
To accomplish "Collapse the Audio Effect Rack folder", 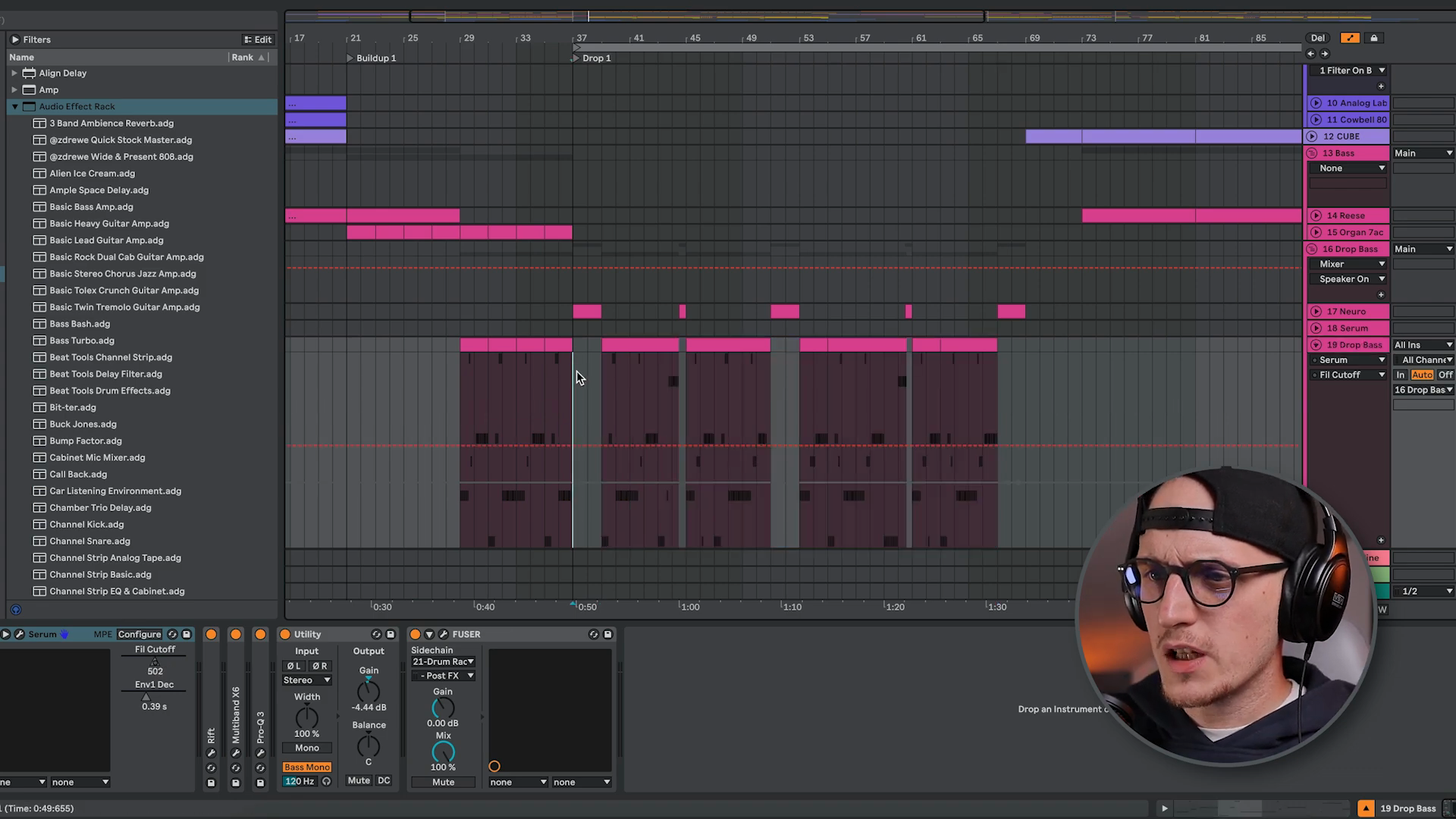I will [14, 107].
